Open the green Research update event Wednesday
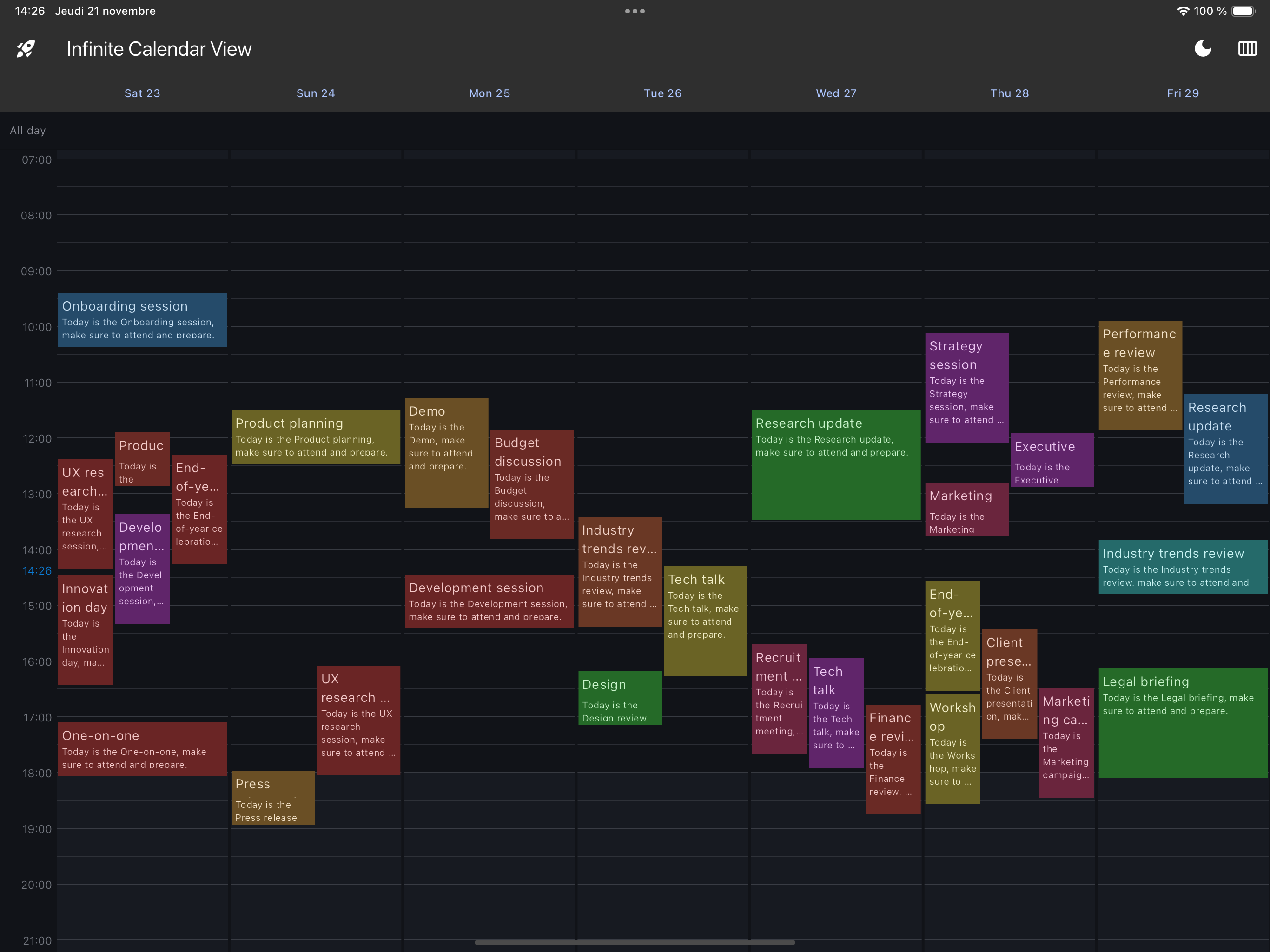Image resolution: width=1270 pixels, height=952 pixels. tap(836, 465)
